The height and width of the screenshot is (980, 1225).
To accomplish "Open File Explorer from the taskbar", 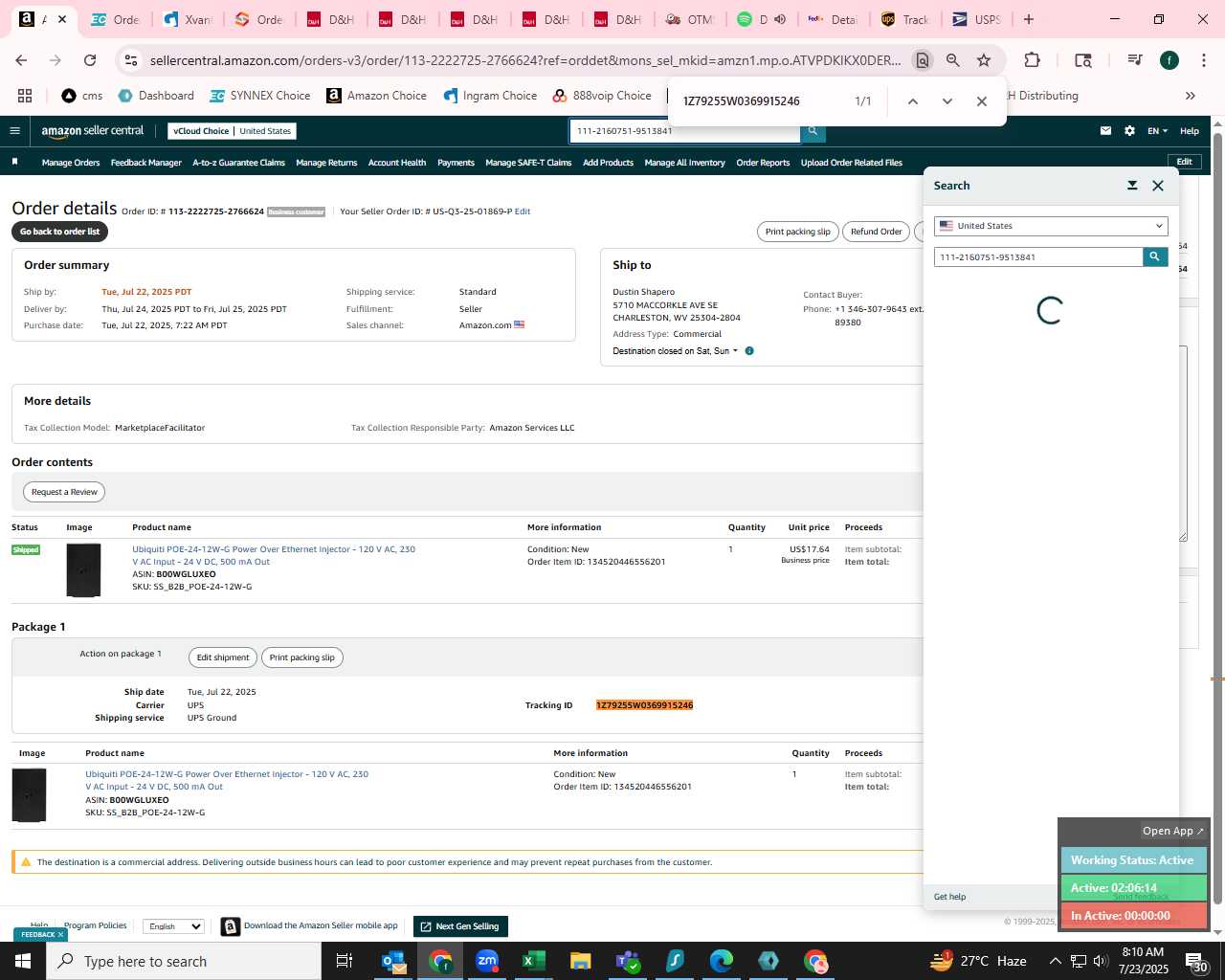I will (580, 961).
